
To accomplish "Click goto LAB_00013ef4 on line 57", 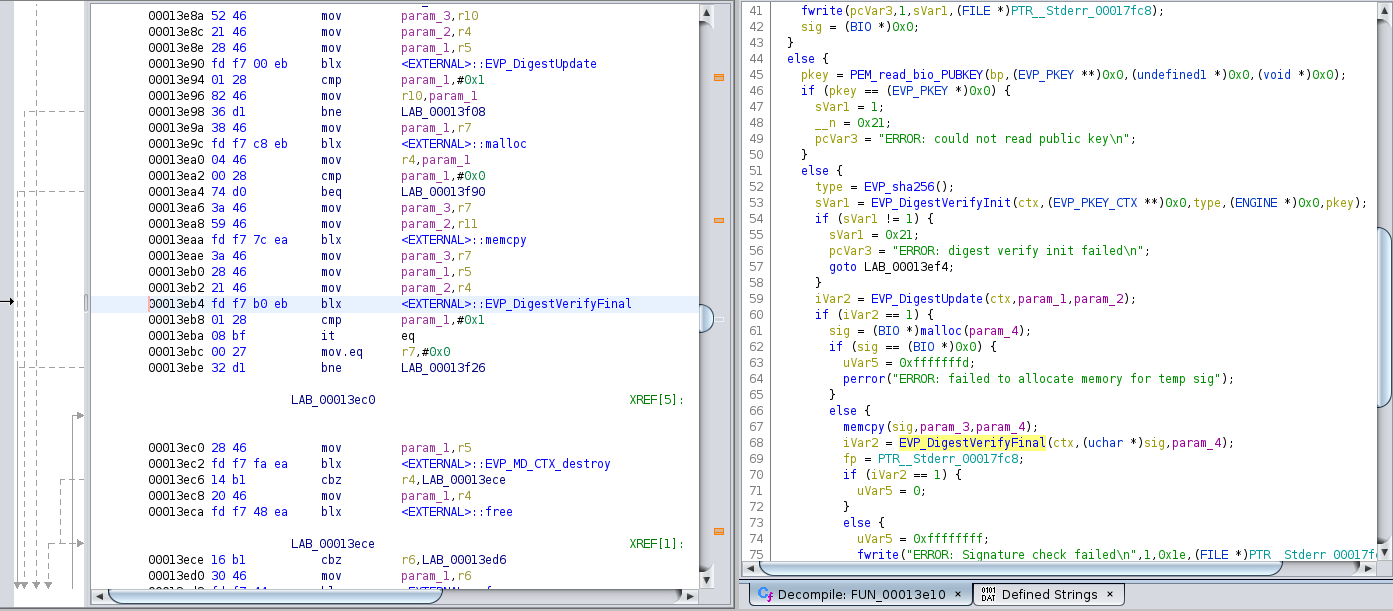I will [x=890, y=267].
